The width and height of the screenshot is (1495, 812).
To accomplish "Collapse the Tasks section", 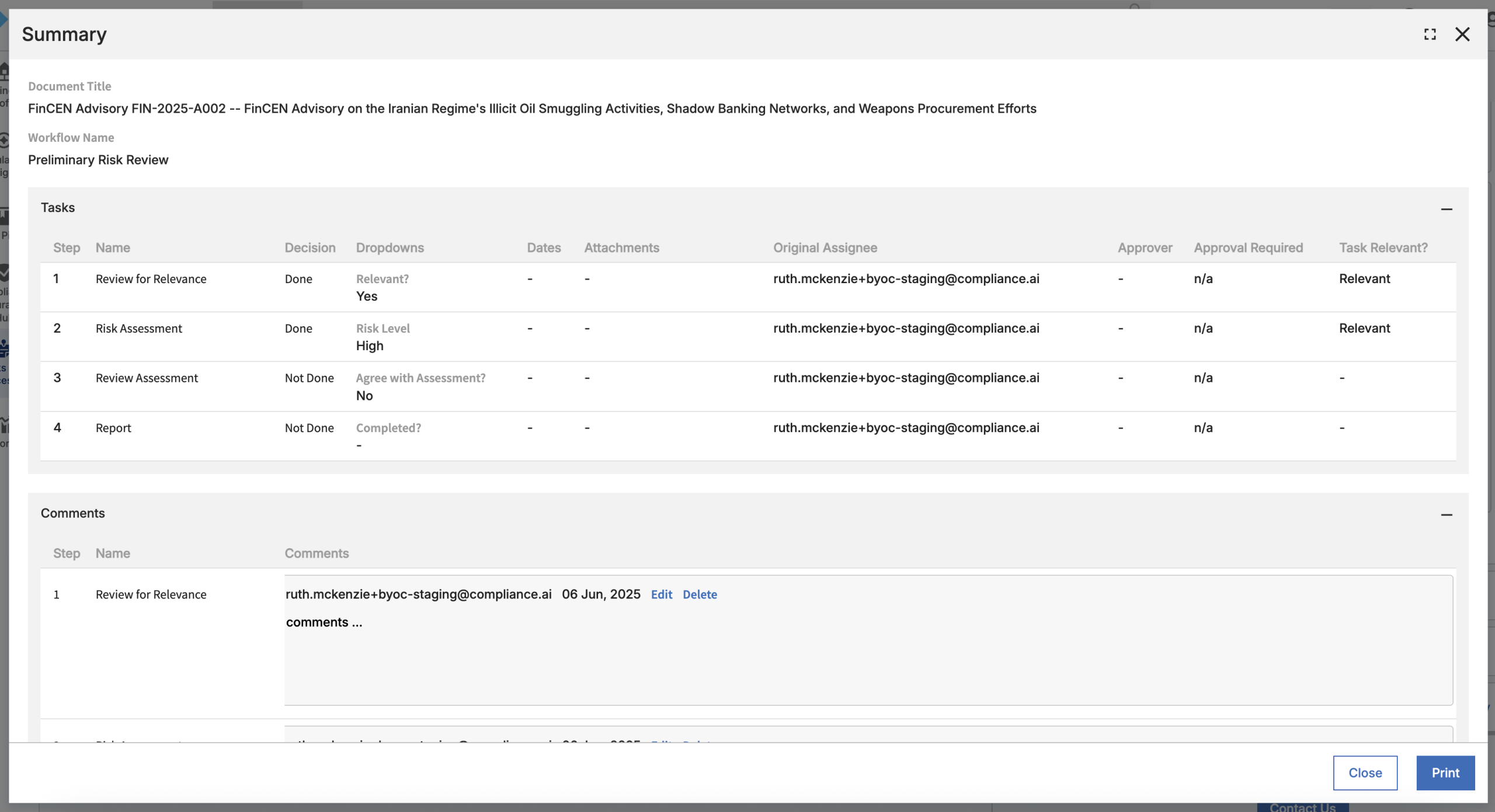I will point(1446,209).
